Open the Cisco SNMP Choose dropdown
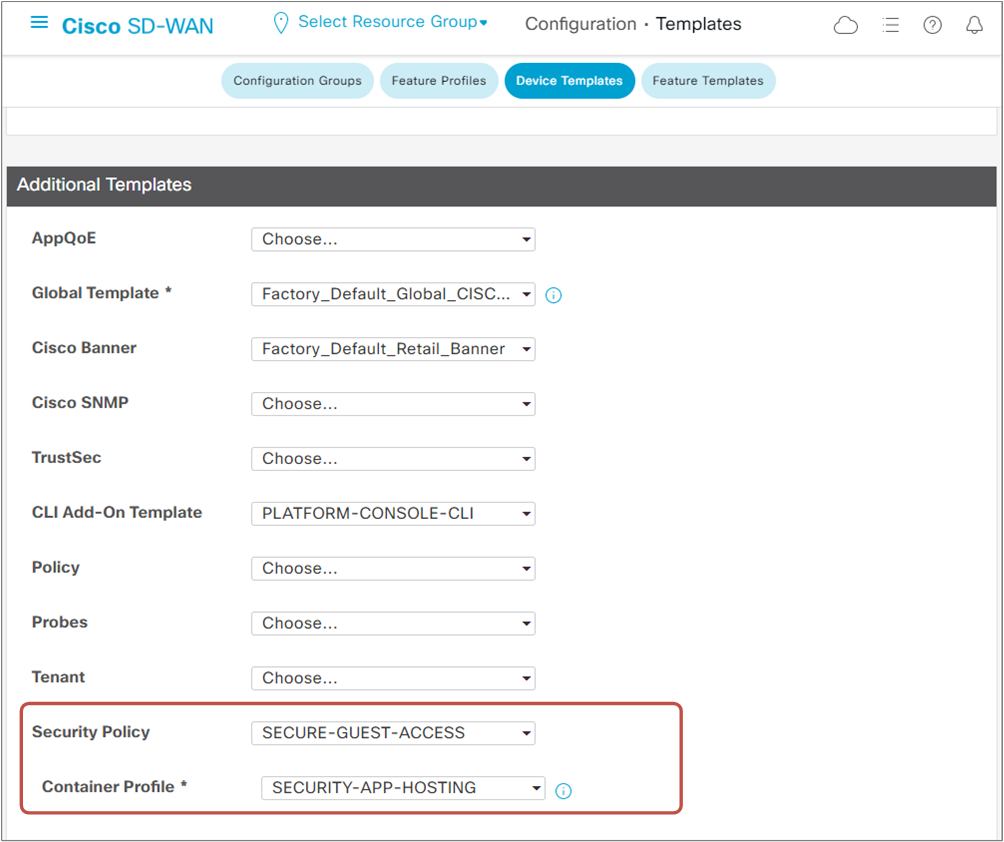This screenshot has height=842, width=1004. pyautogui.click(x=392, y=404)
